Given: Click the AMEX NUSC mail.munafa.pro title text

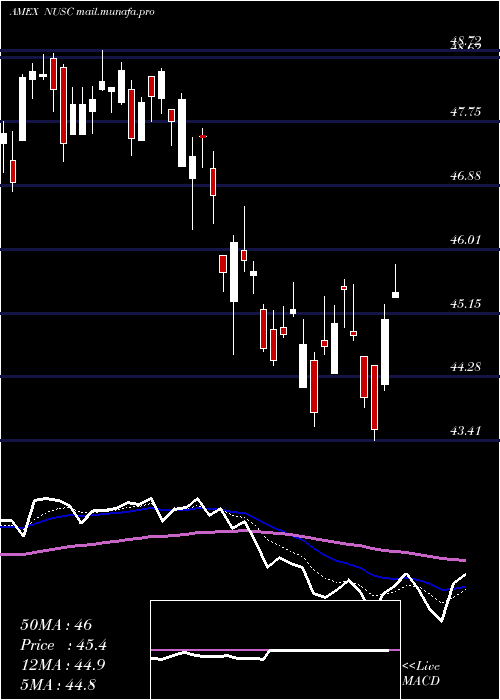Looking at the screenshot, I should tap(82, 12).
